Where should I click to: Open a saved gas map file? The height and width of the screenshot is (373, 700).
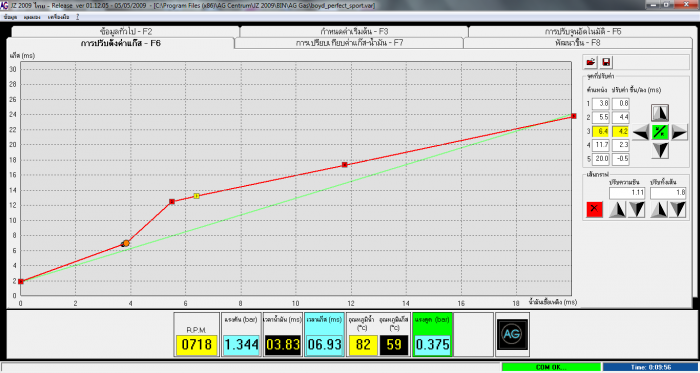click(591, 62)
